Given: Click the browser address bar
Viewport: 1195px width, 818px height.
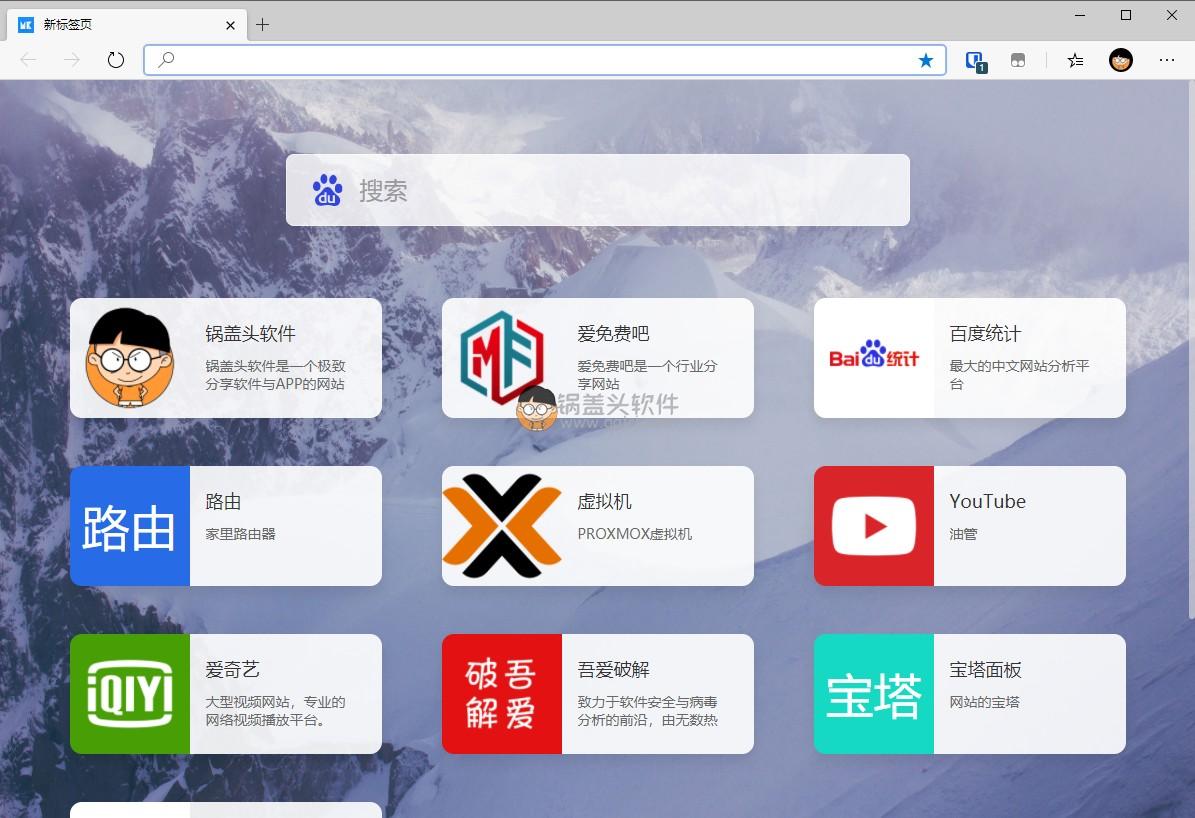Looking at the screenshot, I should click(540, 60).
